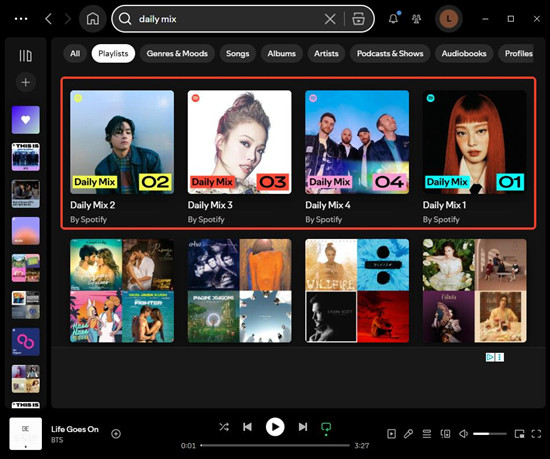Open the notifications bell
This screenshot has width=550, height=459.
click(394, 19)
